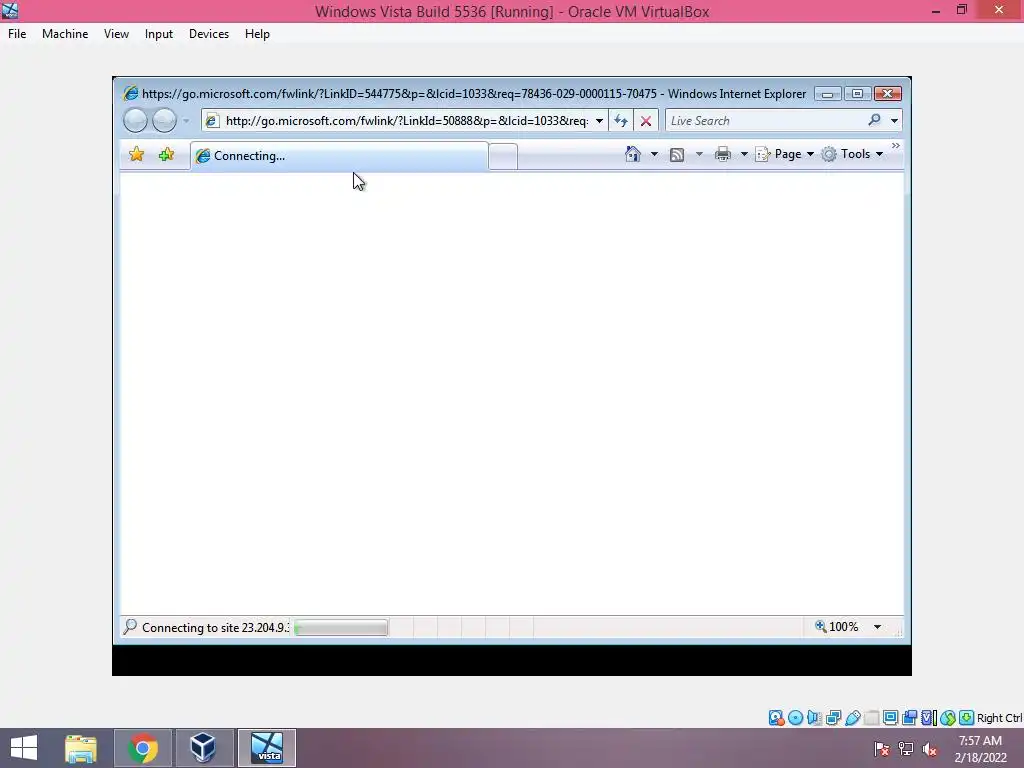Click the Refresh button beside address bar
Viewport: 1024px width, 768px height.
[620, 121]
